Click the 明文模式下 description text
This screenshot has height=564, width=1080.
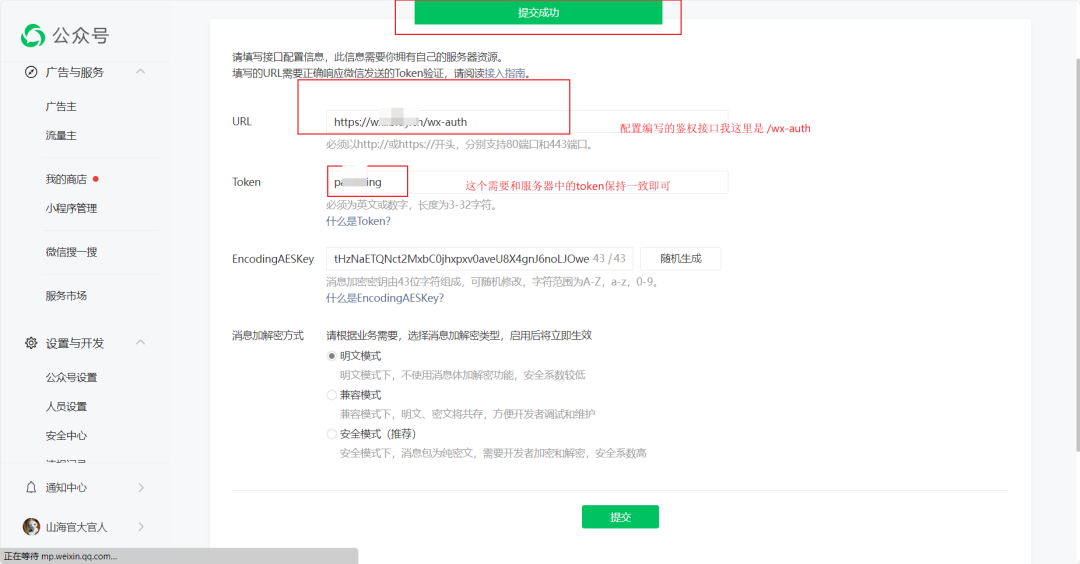tap(462, 375)
